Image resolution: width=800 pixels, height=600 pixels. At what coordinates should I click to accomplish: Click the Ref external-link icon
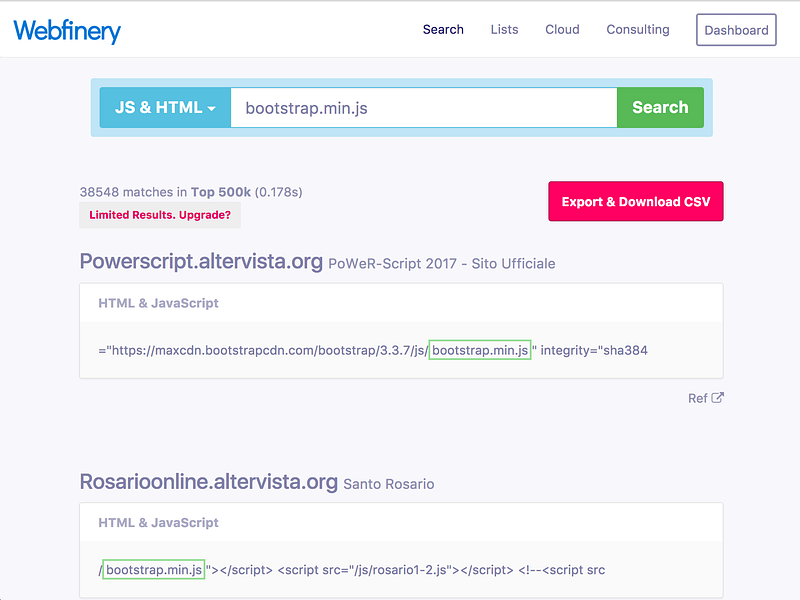[716, 398]
